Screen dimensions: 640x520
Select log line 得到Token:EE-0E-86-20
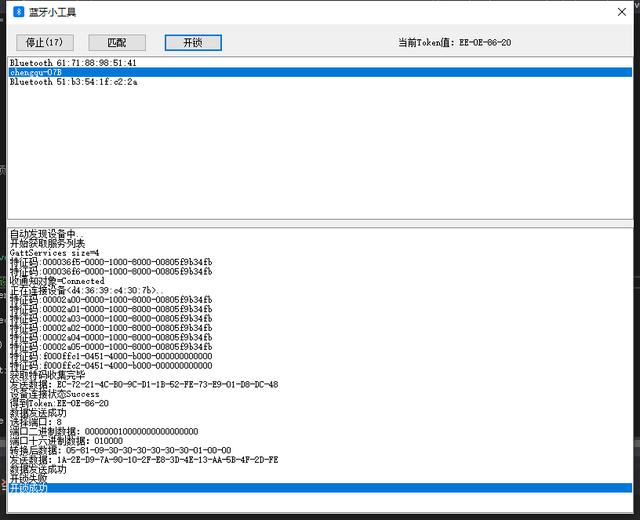(320, 403)
